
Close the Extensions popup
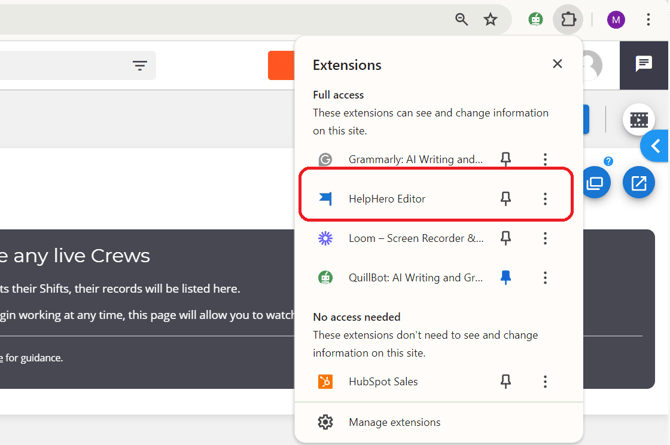[557, 64]
